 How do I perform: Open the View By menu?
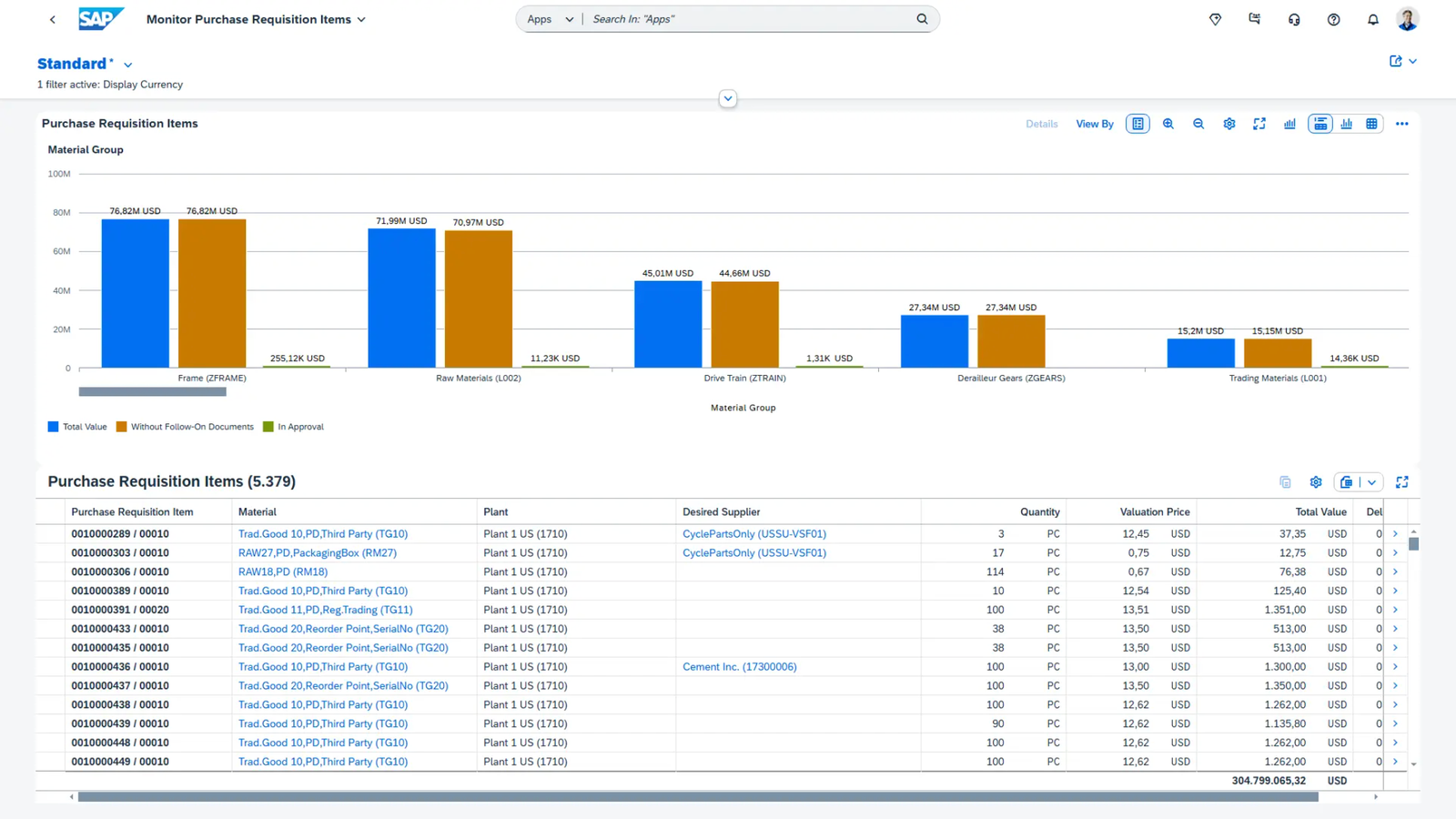point(1095,124)
